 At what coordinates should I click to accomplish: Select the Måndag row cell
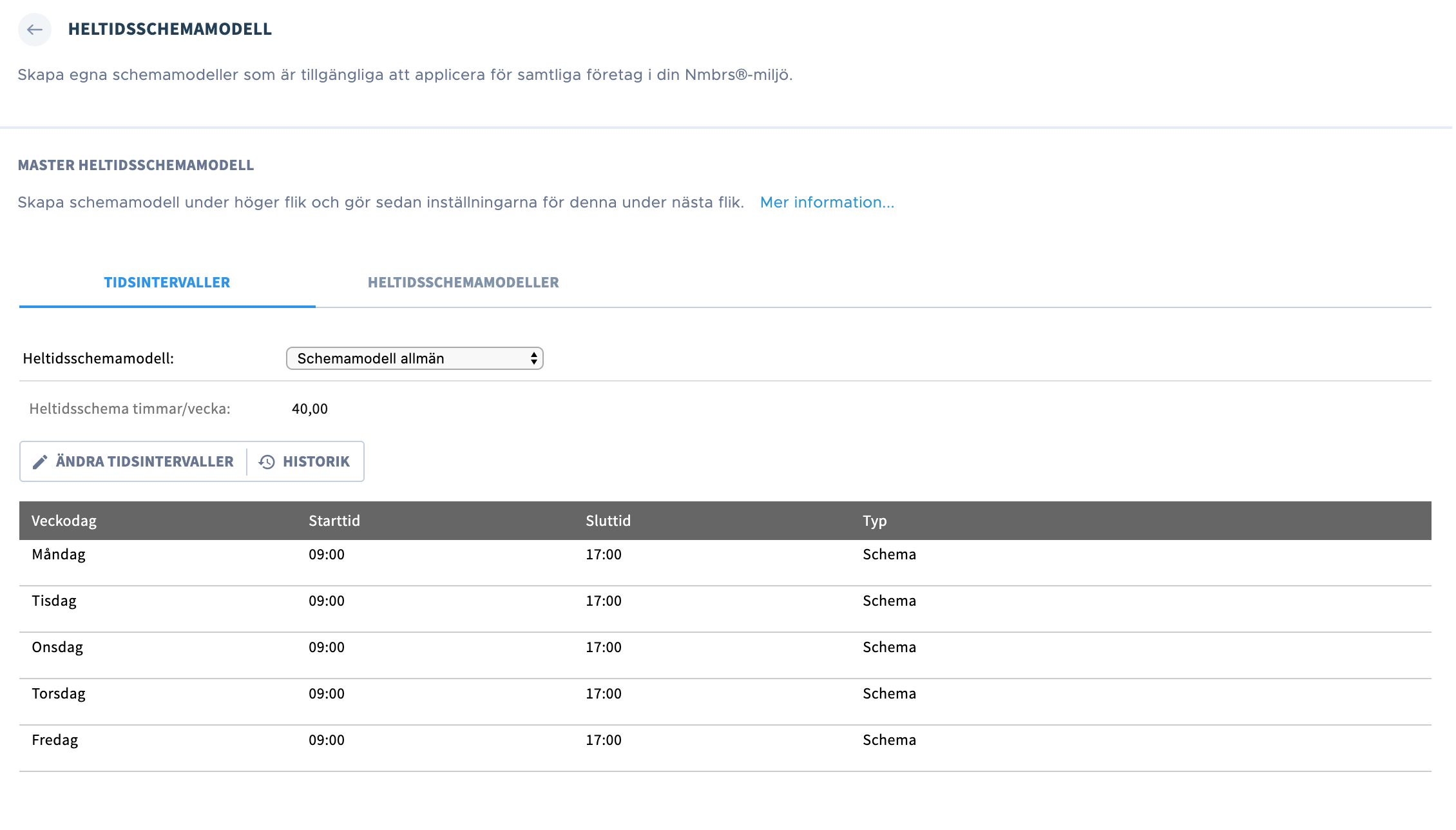click(x=59, y=554)
